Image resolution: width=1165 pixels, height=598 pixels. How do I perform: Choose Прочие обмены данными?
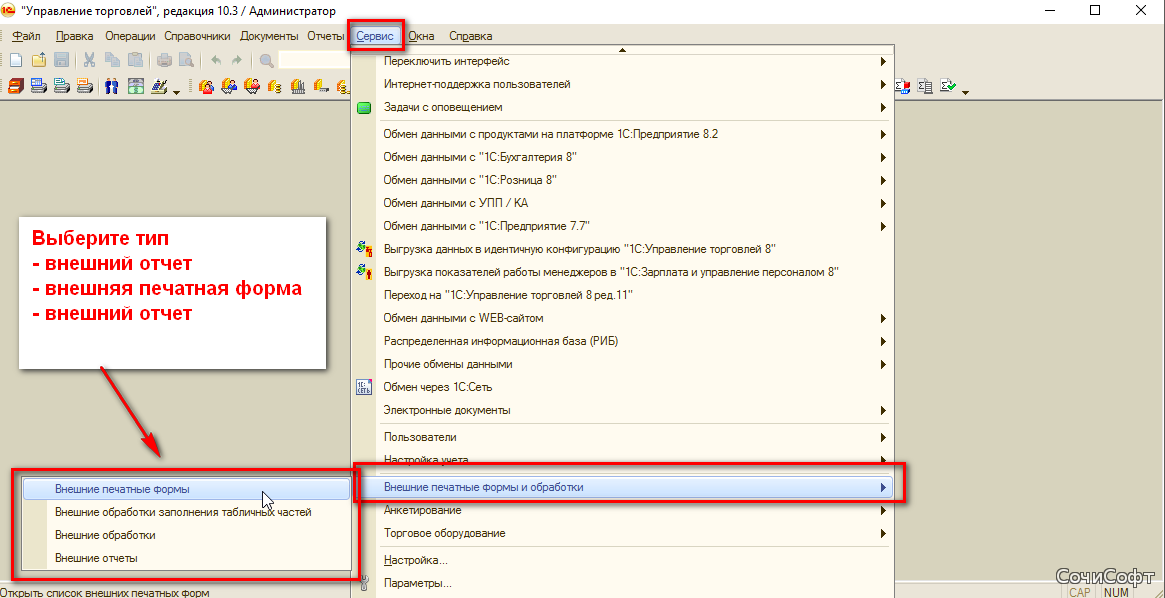pyautogui.click(x=623, y=364)
